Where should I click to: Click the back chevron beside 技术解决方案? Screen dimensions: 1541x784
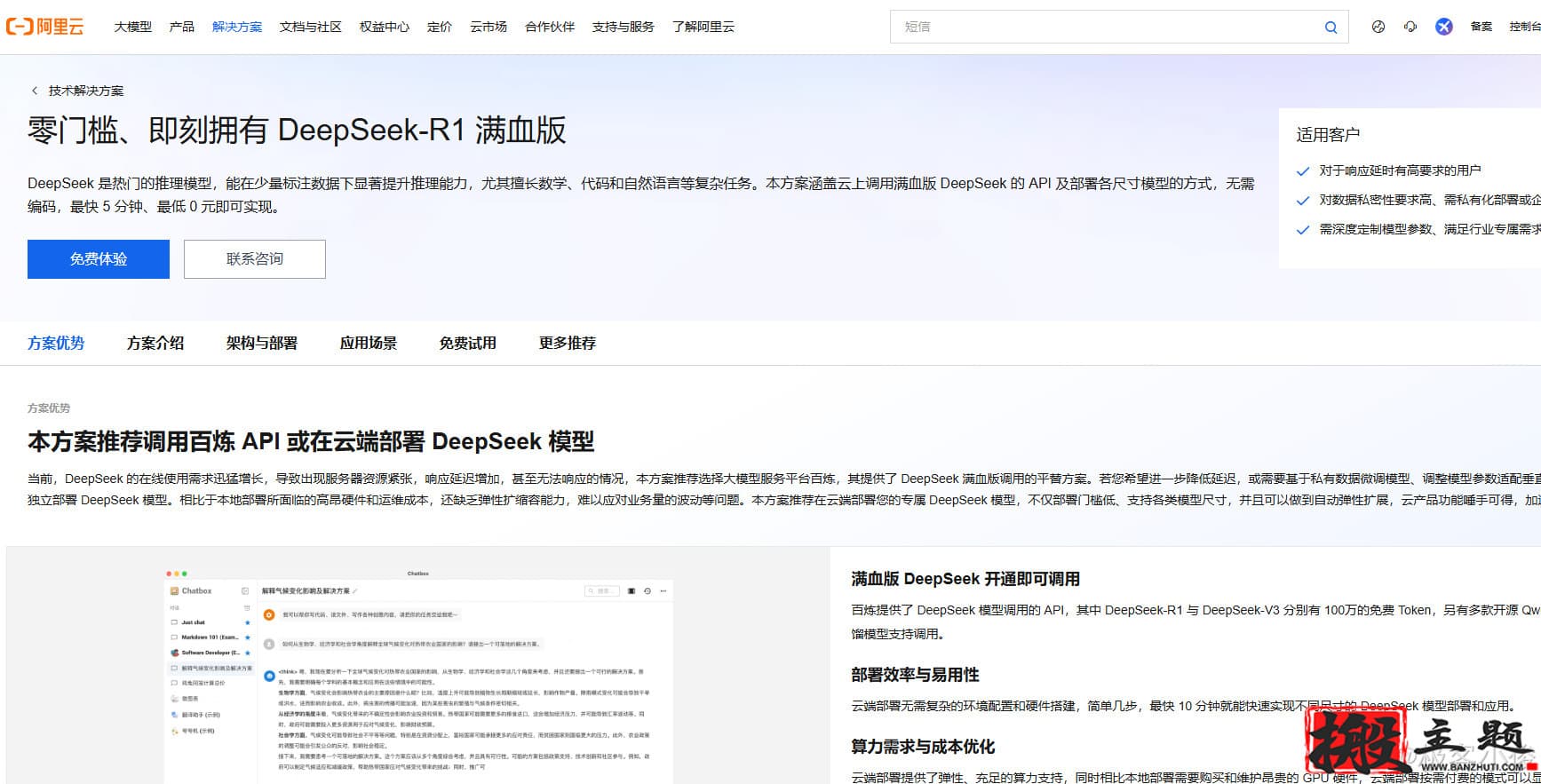35,91
